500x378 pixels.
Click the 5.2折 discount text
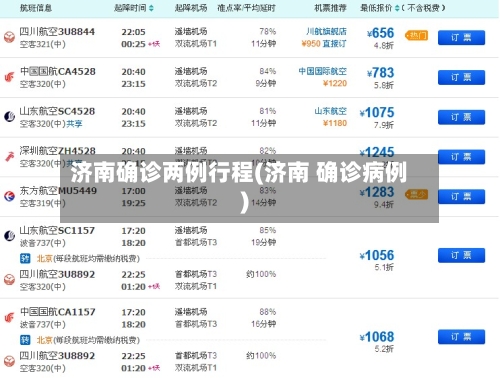click(x=384, y=349)
